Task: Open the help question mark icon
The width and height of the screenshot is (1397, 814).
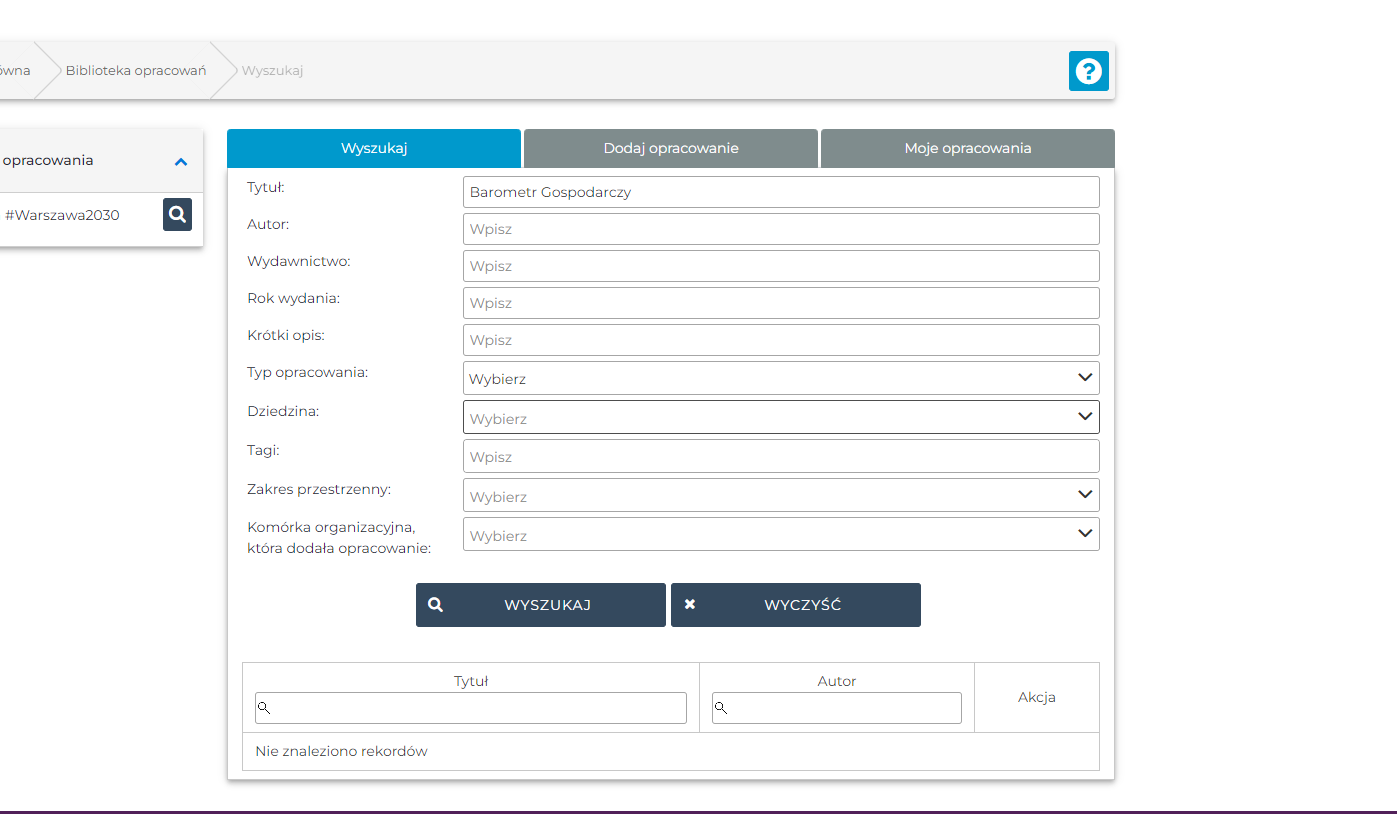Action: 1088,71
